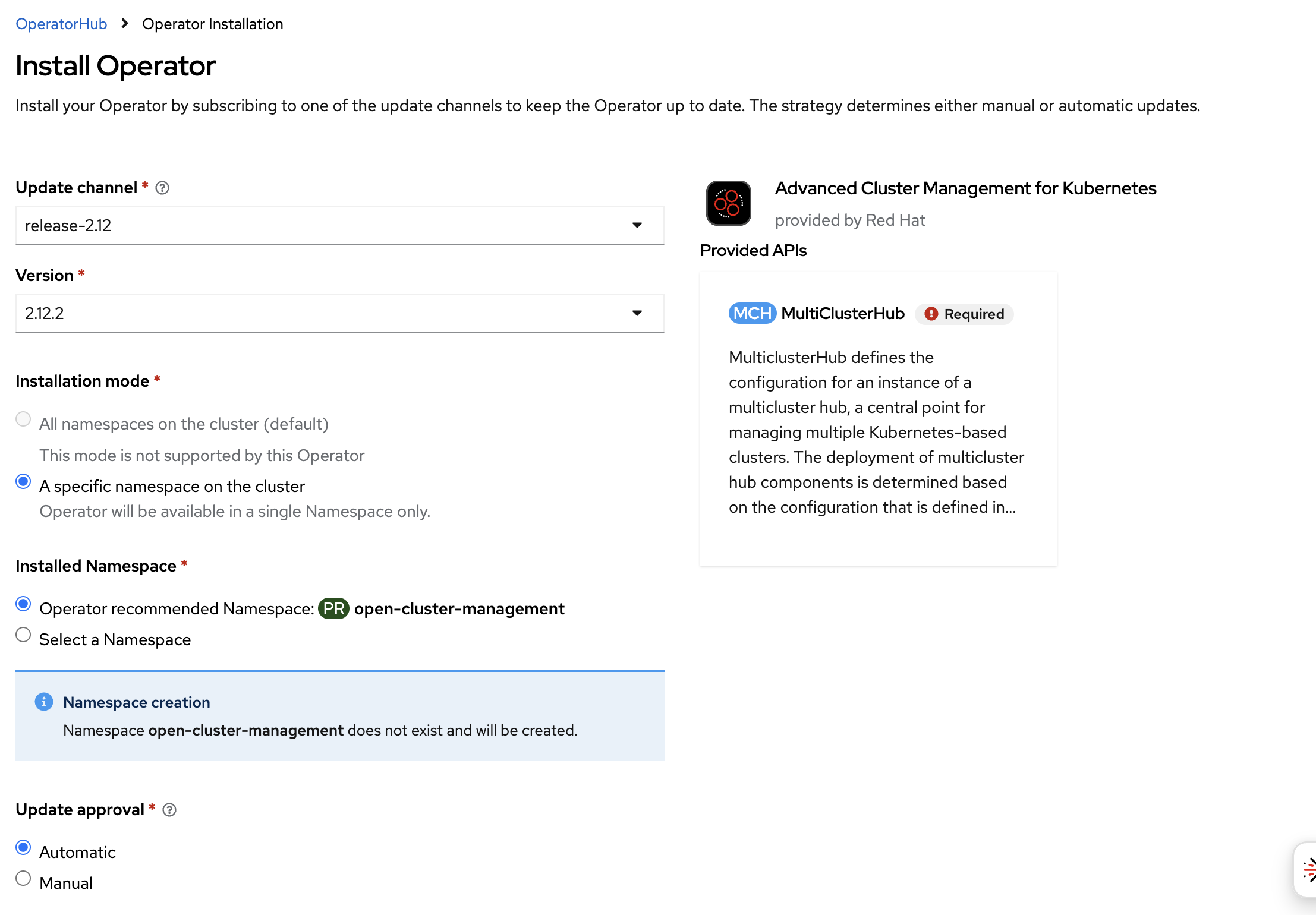Click the open-cluster-management namespace name
Image resolution: width=1316 pixels, height=915 pixels.
[x=459, y=608]
